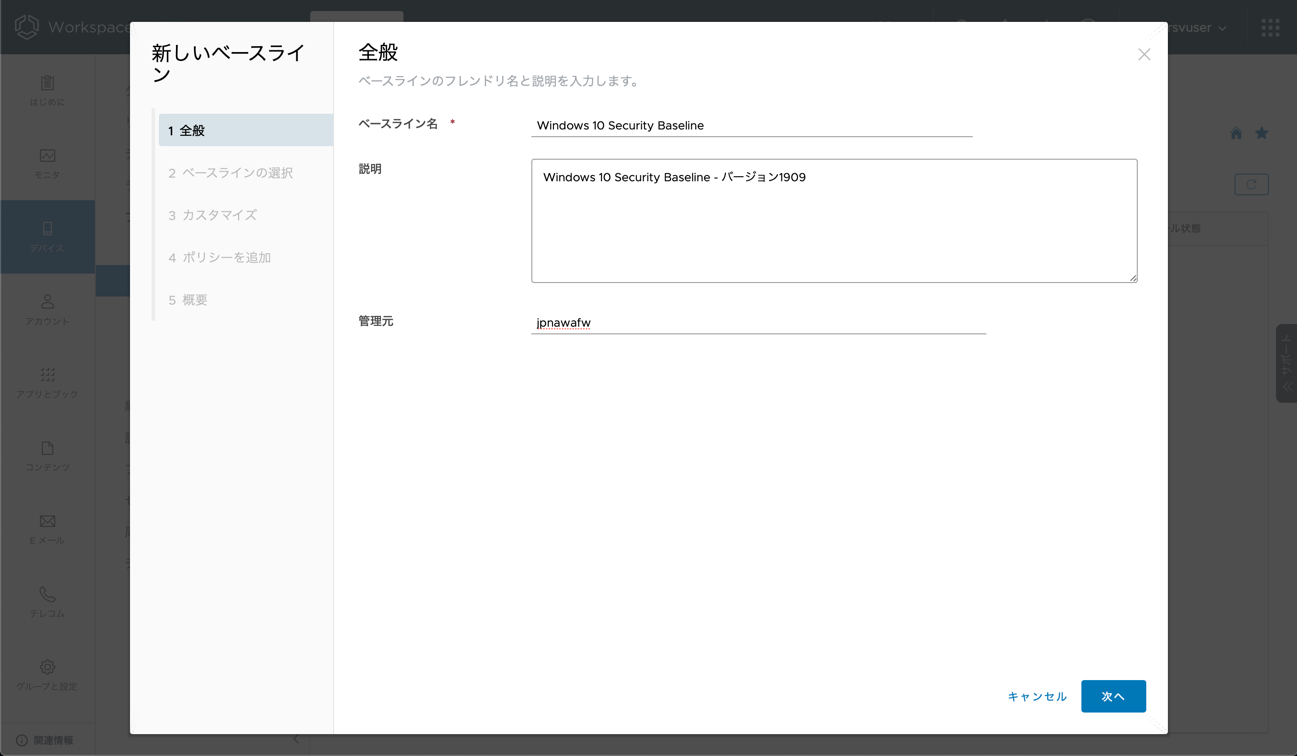The image size is (1297, 756).
Task: Click the 関連情報 info icon
Action: 22,740
